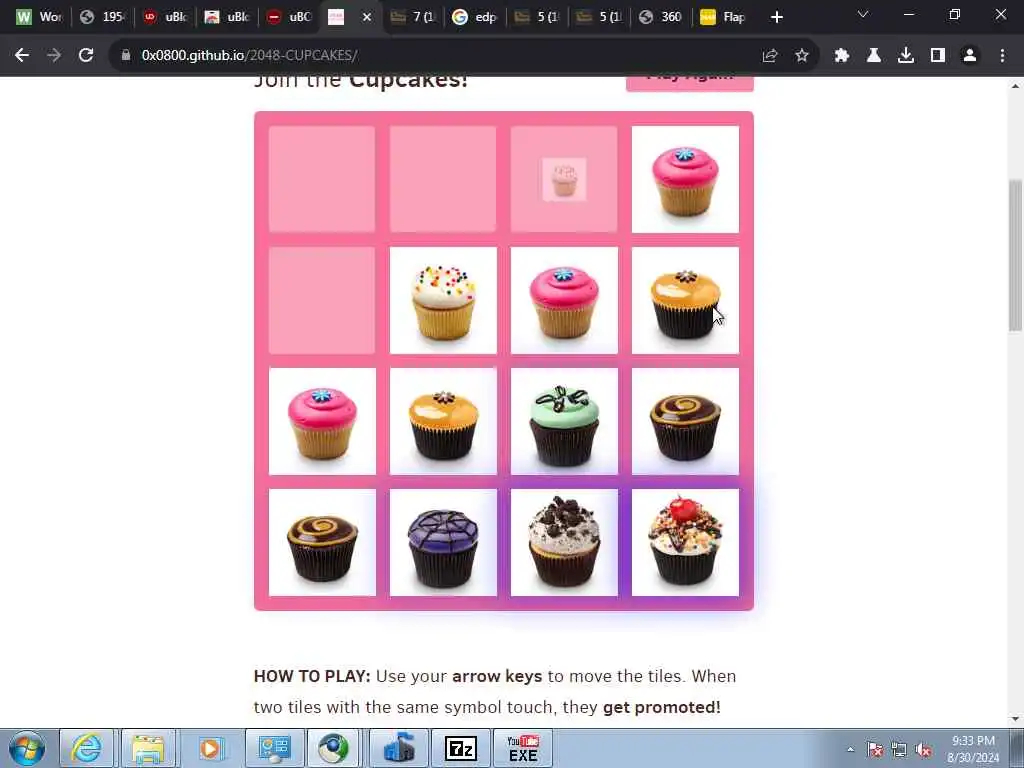
Task: Switch to the '7 (1' tab
Action: [413, 17]
